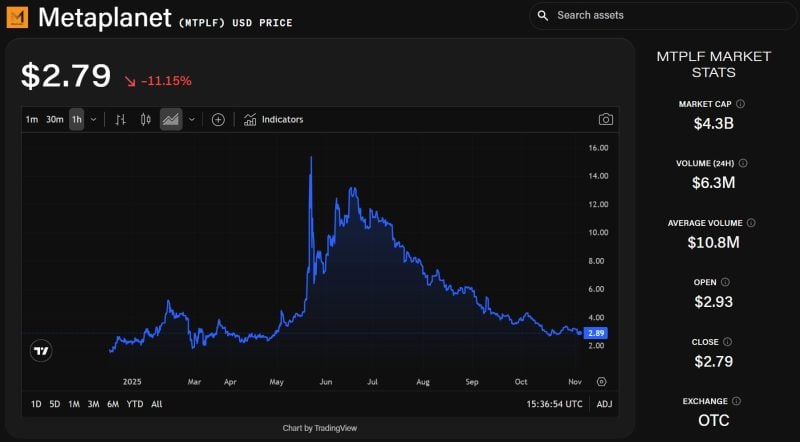
Task: Select the 6M date range
Action: [x=113, y=404]
